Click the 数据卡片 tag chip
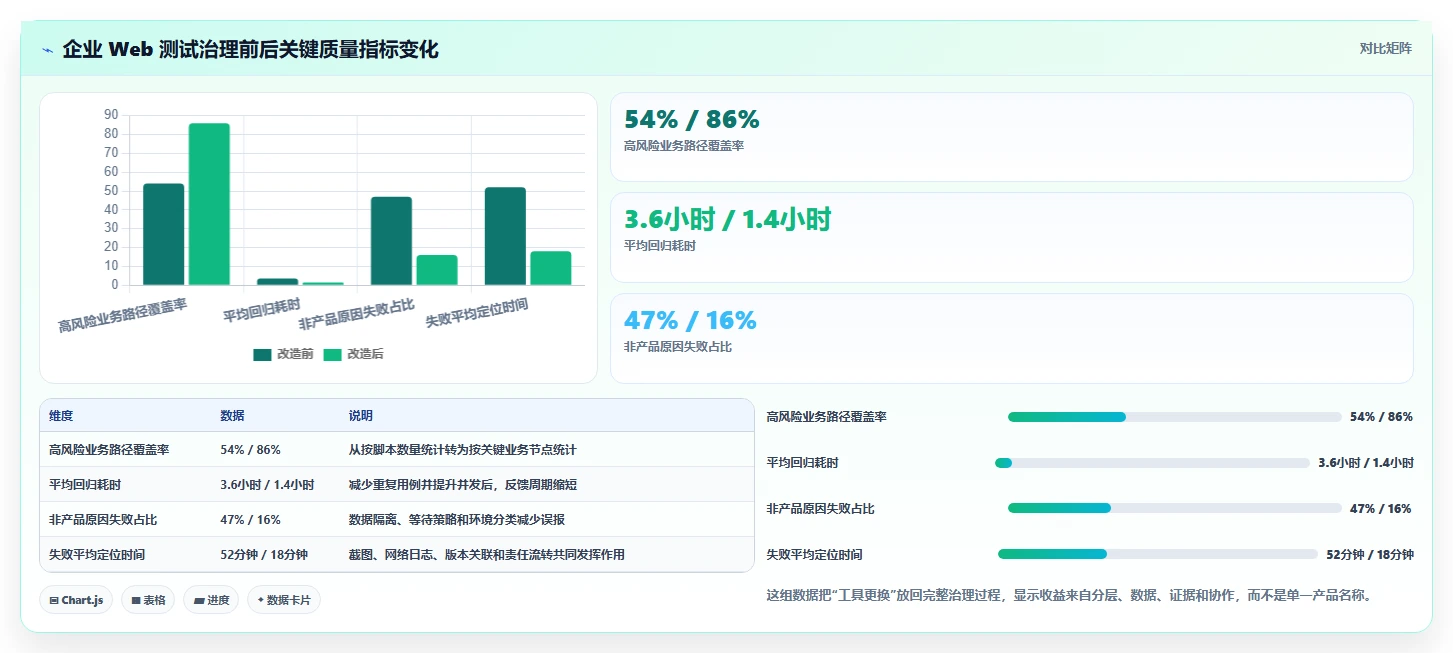The width and height of the screenshot is (1453, 653). (x=284, y=600)
